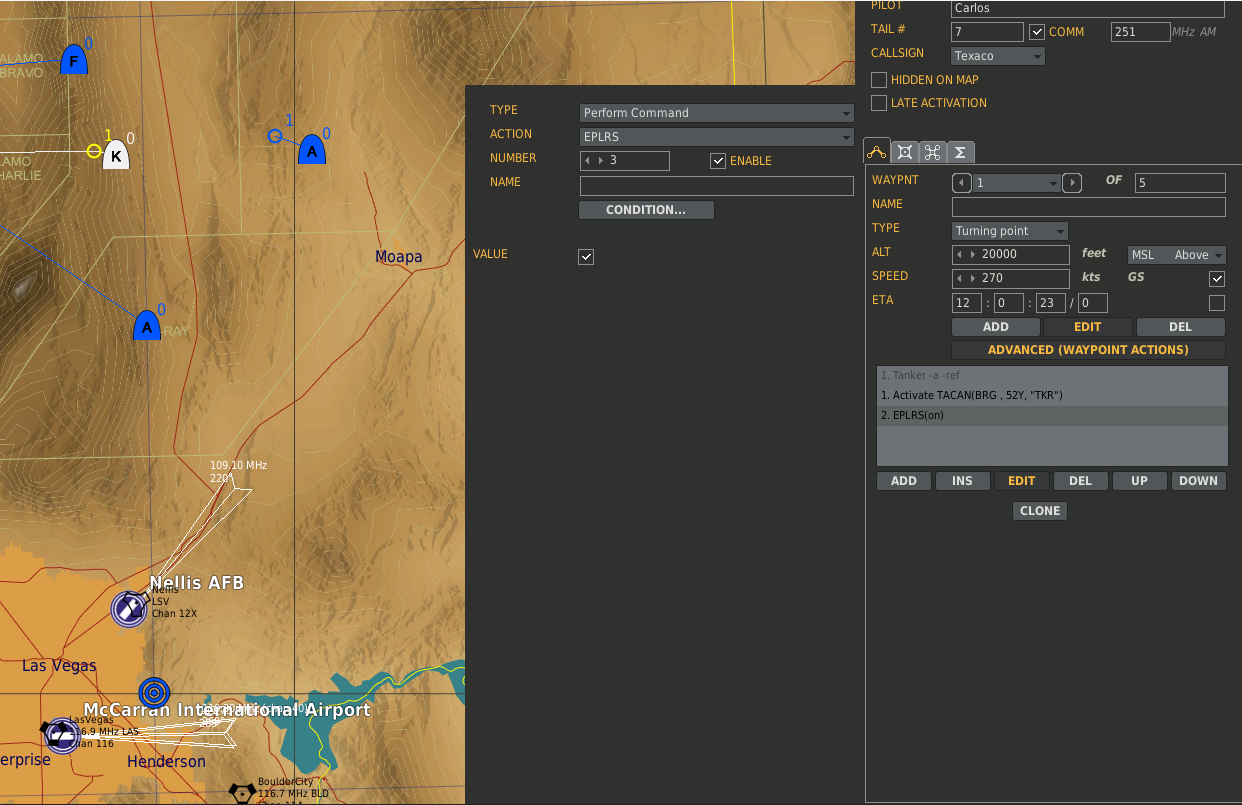Select the blue F unit marker on the map
Screen dimensions: 1242x805
tap(73, 61)
